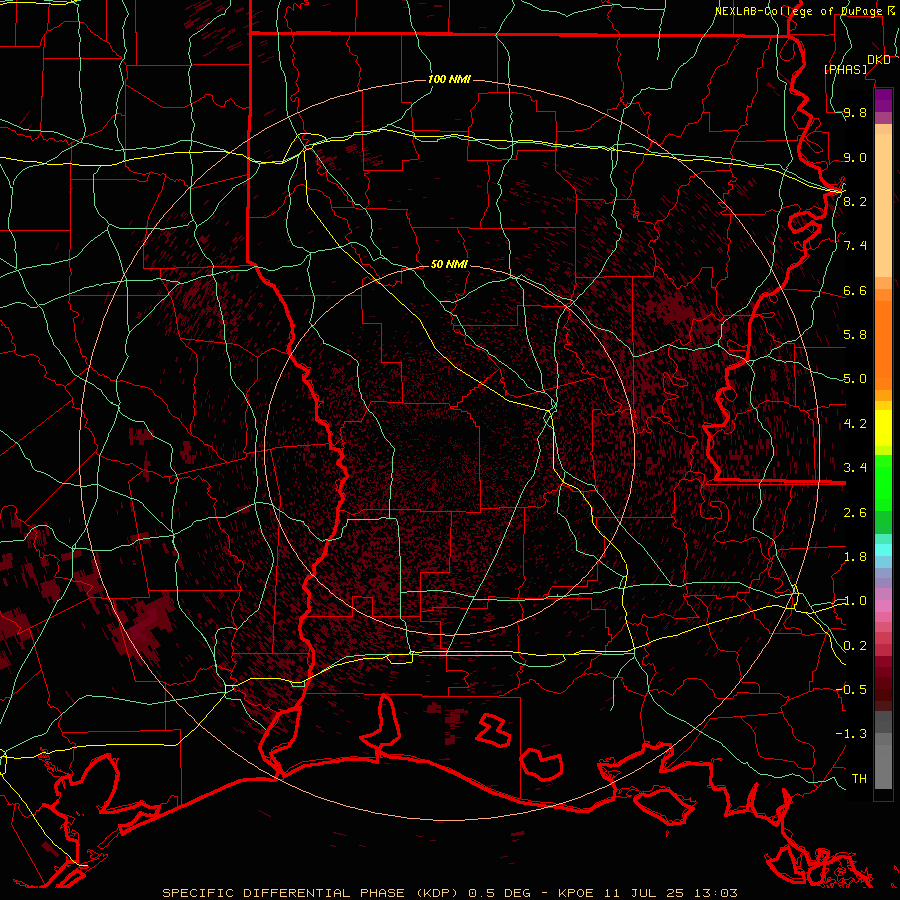The width and height of the screenshot is (900, 900).
Task: Select the DKD legend title
Action: point(879,60)
